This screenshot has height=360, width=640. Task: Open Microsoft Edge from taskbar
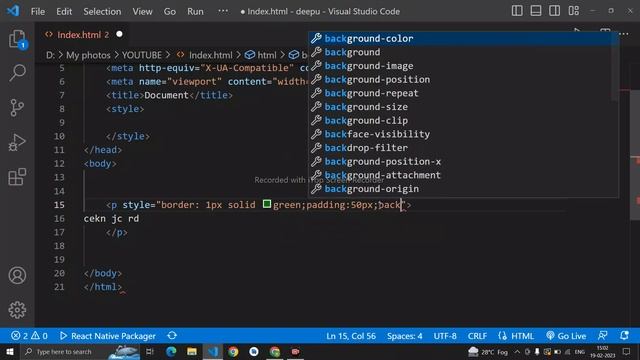[171, 351]
